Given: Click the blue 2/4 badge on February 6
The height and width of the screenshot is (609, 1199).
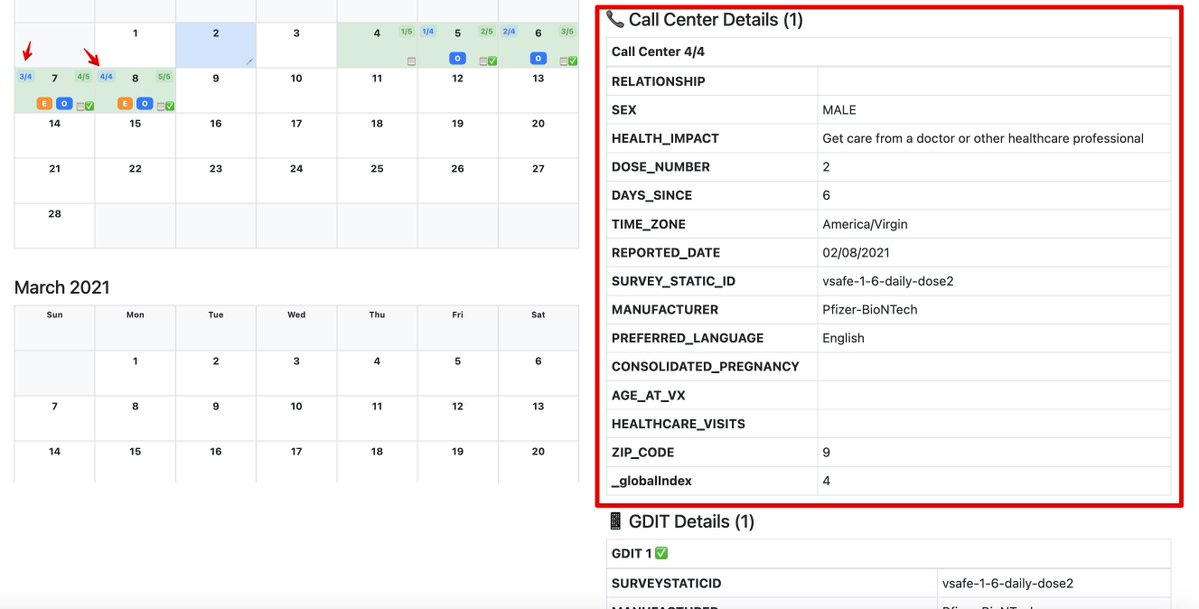Looking at the screenshot, I should coord(509,31).
